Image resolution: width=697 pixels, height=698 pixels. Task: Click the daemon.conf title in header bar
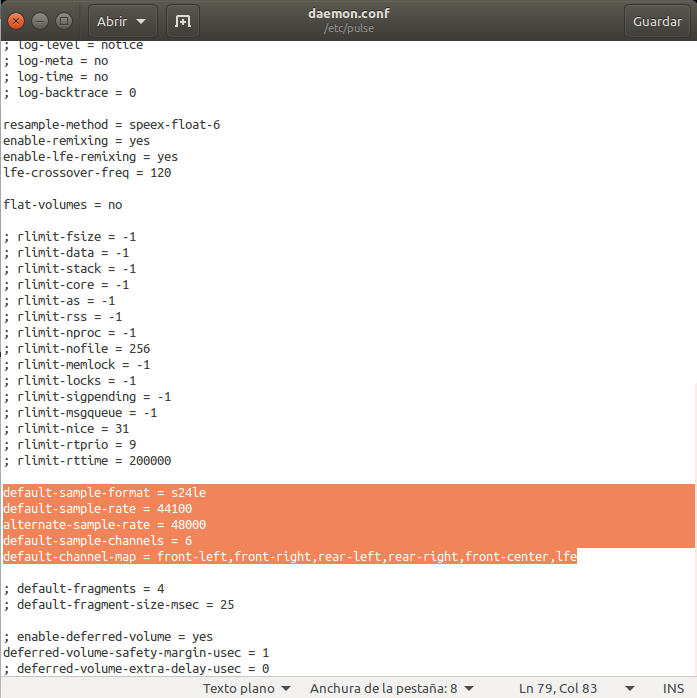(348, 14)
